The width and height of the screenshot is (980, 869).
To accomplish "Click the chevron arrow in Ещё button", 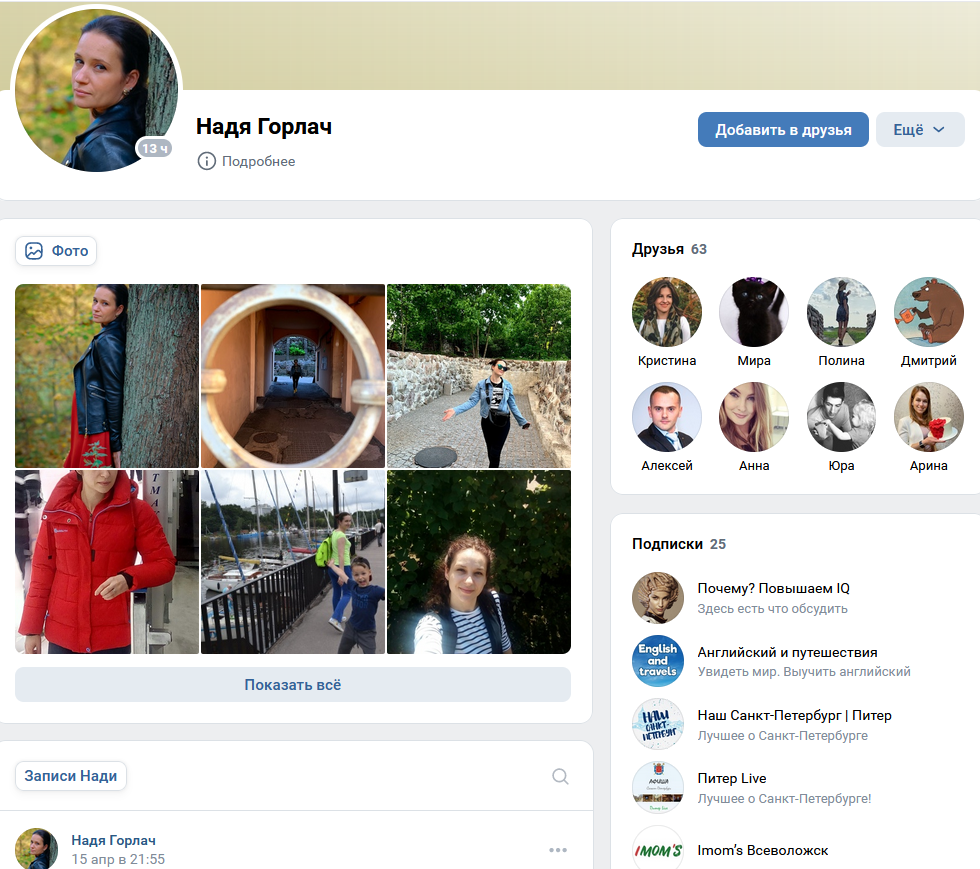I will coord(939,129).
